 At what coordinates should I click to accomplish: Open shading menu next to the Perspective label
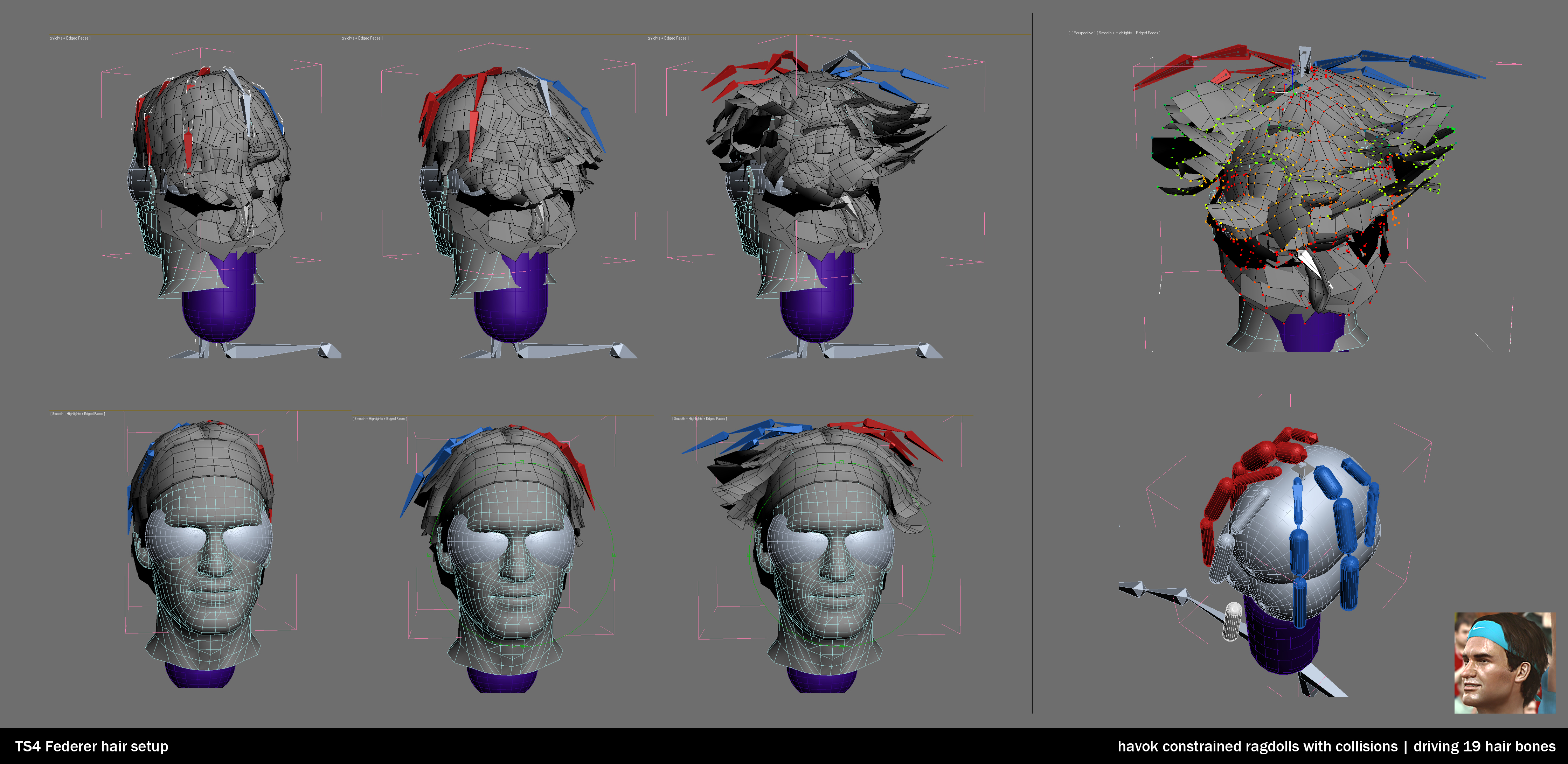1129,33
